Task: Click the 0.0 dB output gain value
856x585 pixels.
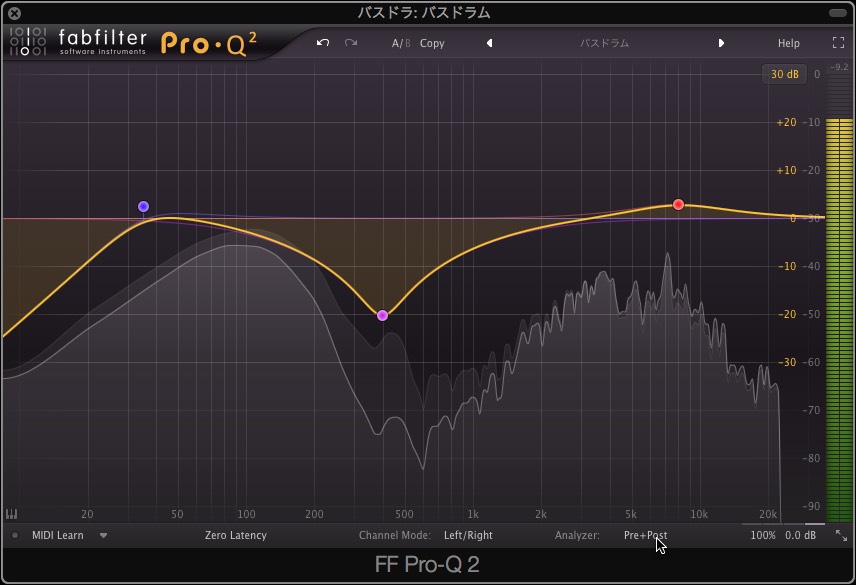Action: tap(800, 535)
